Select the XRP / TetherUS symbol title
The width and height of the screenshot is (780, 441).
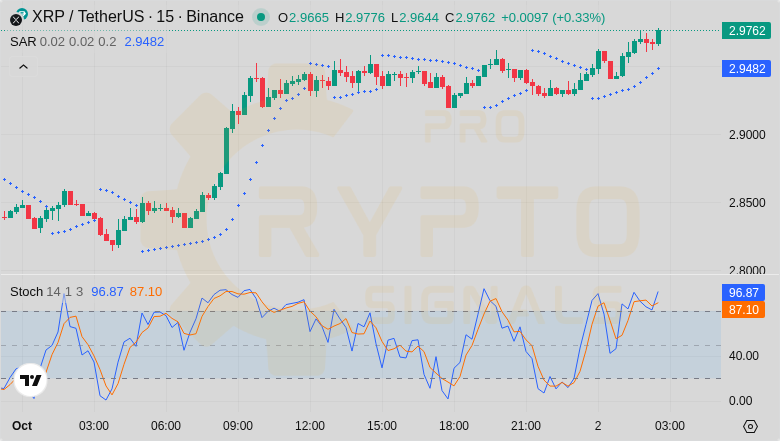138,17
